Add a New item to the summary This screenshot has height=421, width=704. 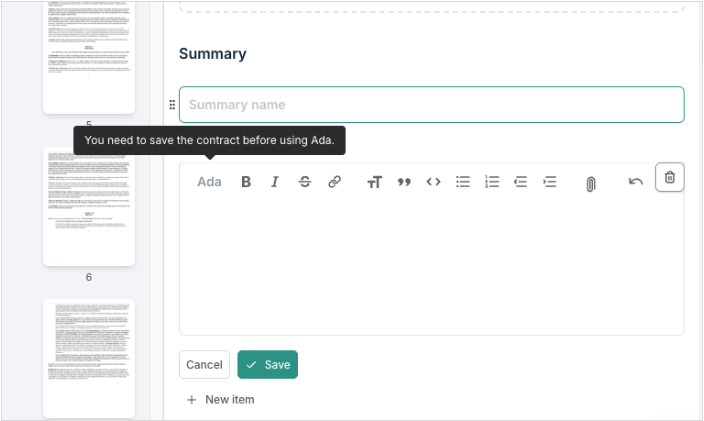coord(220,400)
